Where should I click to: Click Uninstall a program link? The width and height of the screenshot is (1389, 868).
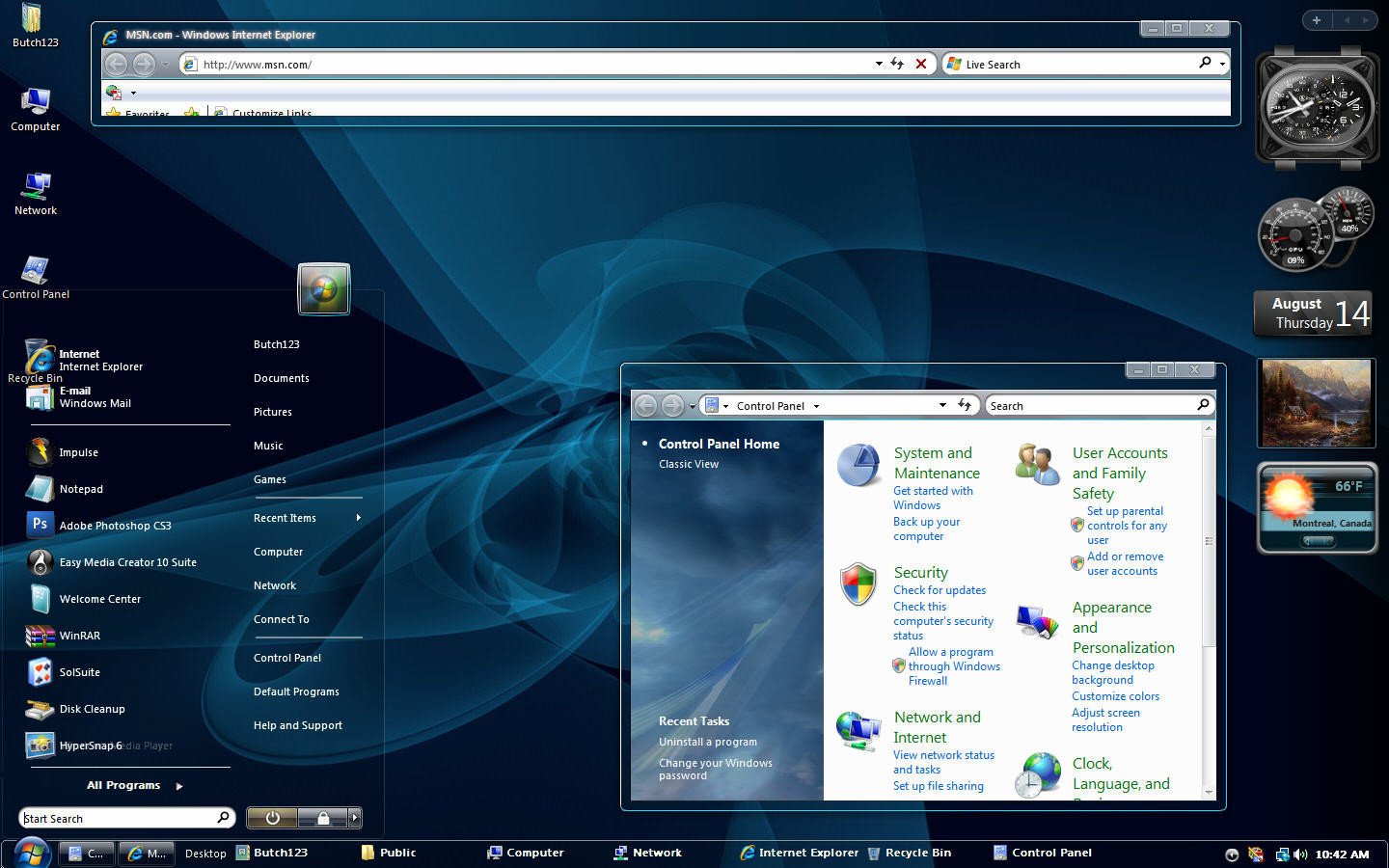[708, 742]
